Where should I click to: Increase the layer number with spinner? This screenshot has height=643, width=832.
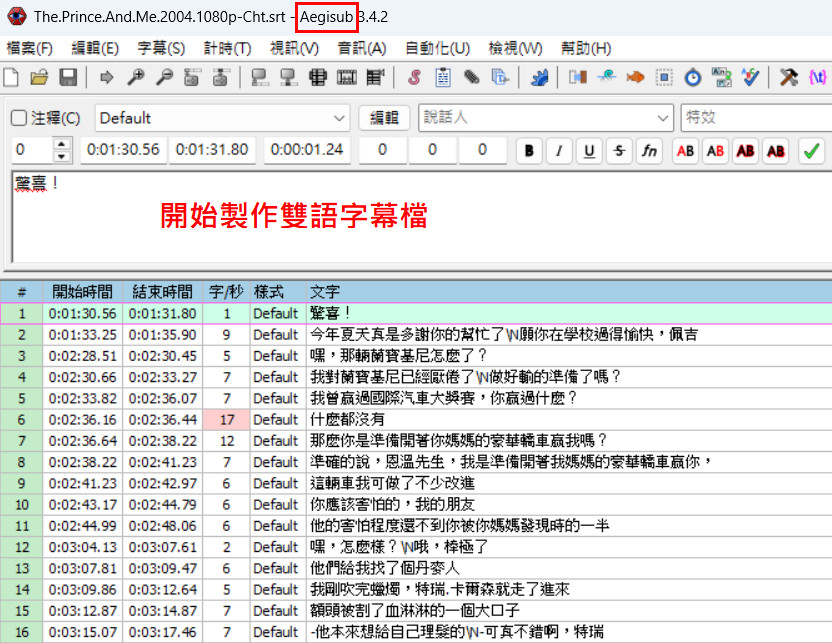(x=63, y=146)
